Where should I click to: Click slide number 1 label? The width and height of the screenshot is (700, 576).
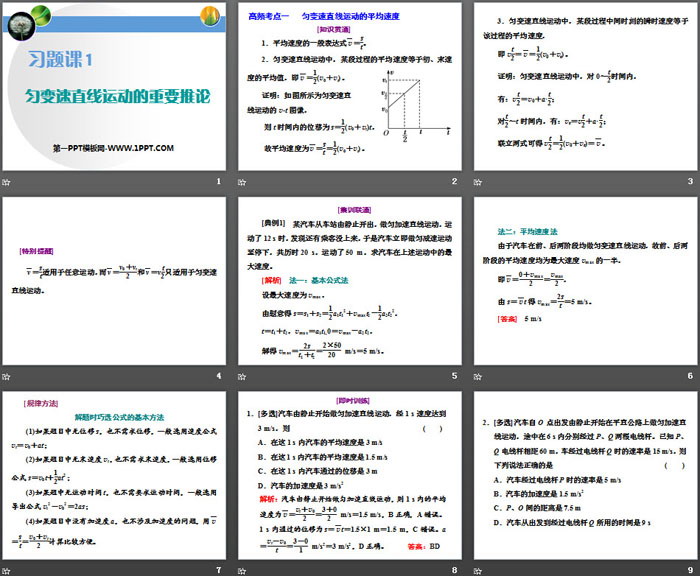218,181
